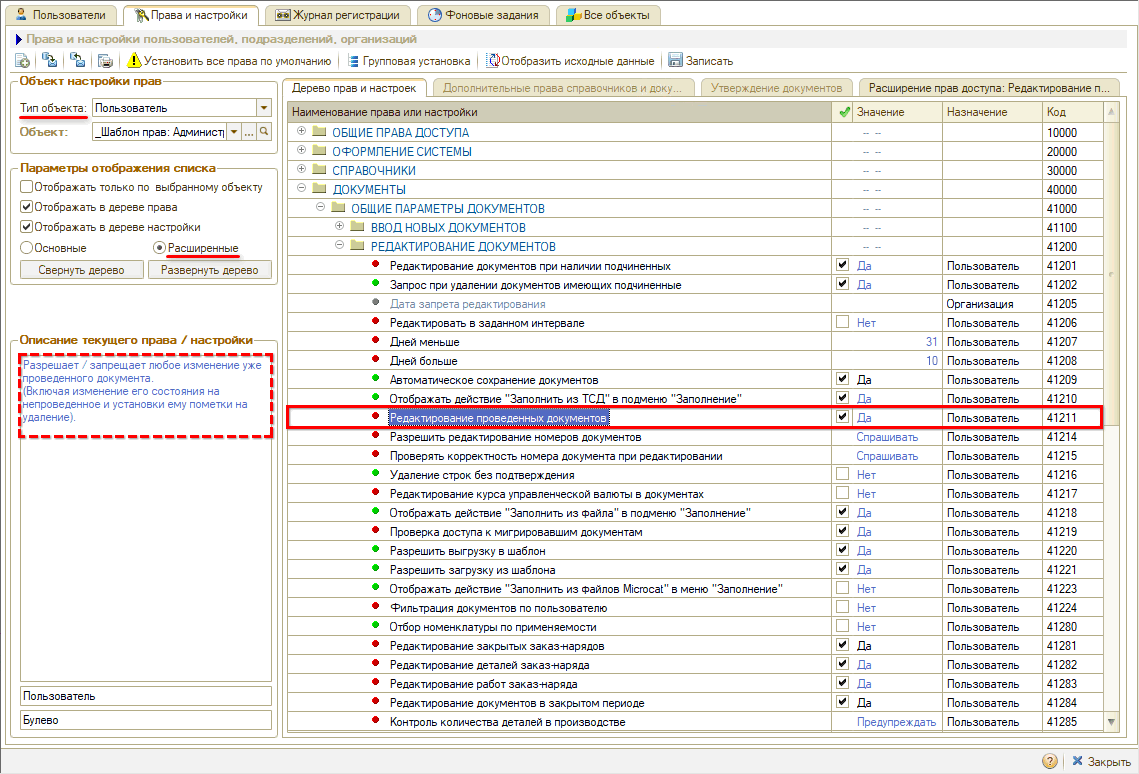The width and height of the screenshot is (1139, 774).
Task: Click the first toolbar icon with green plus
Action: click(x=22, y=61)
